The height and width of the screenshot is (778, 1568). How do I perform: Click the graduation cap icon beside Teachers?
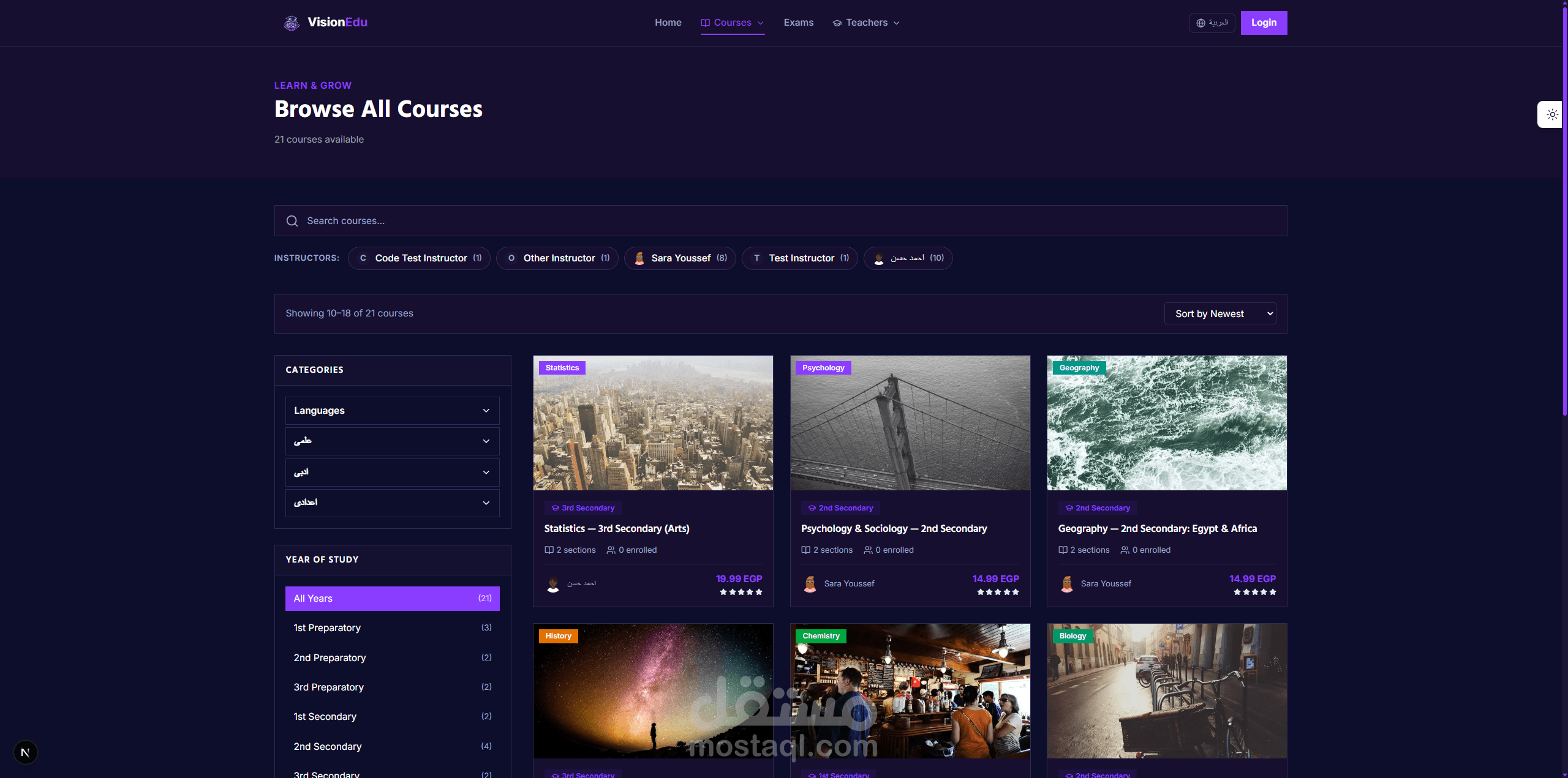(x=837, y=23)
